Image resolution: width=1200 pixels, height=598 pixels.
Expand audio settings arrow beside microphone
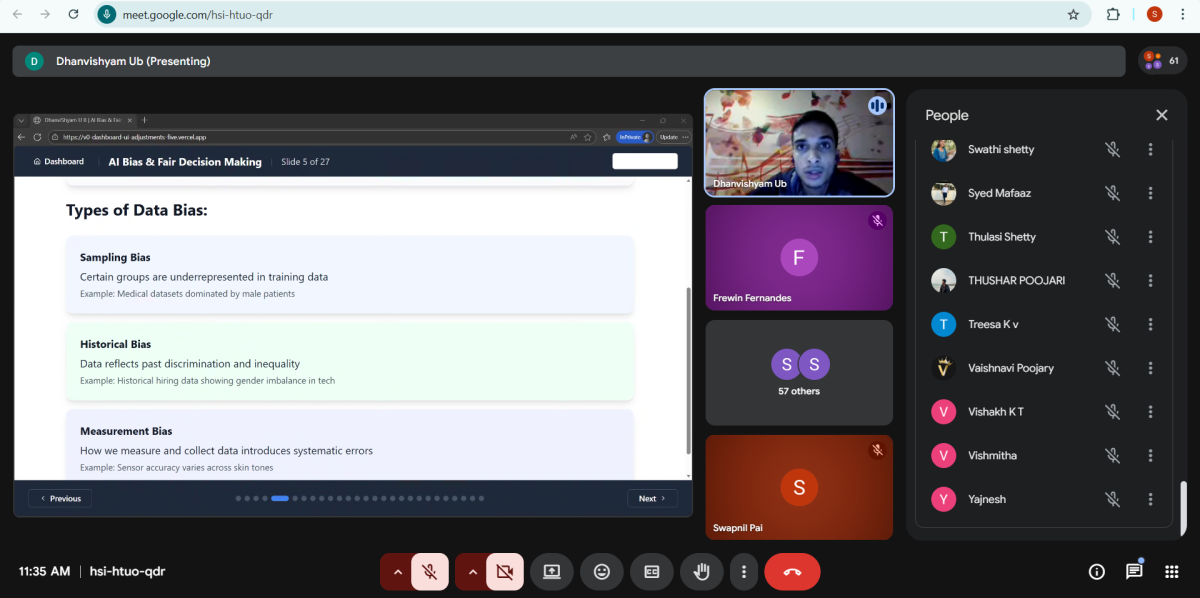tap(397, 572)
